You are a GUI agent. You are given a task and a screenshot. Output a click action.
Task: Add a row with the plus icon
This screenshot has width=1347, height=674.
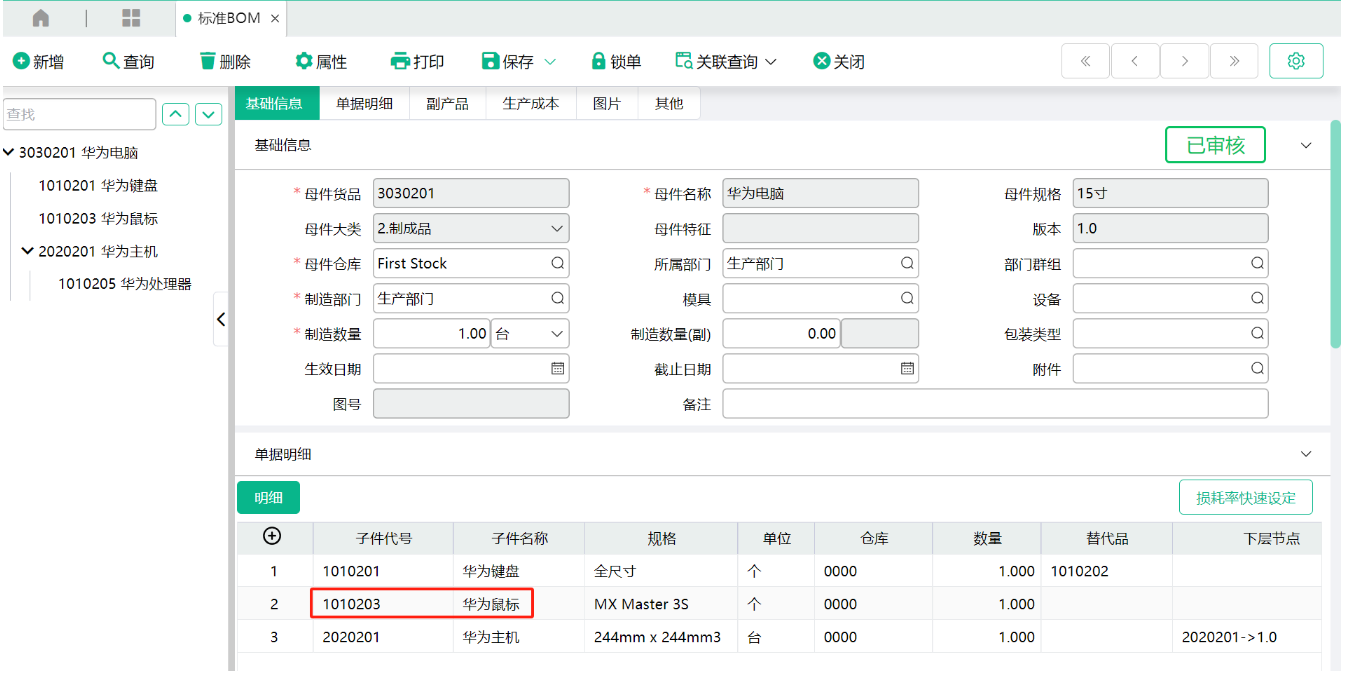tap(271, 537)
